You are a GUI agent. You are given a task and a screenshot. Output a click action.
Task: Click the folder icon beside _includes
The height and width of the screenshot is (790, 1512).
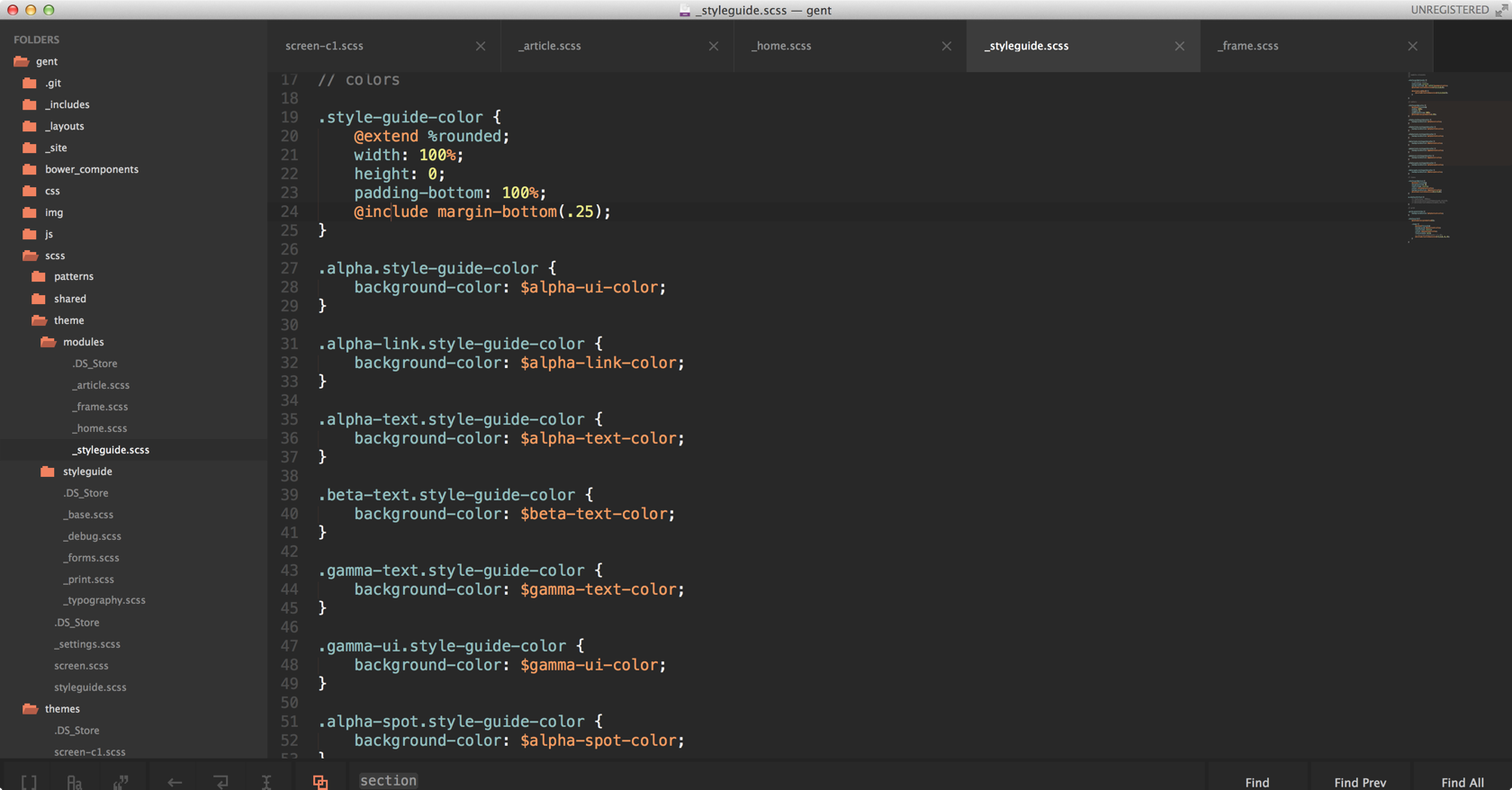coord(30,104)
